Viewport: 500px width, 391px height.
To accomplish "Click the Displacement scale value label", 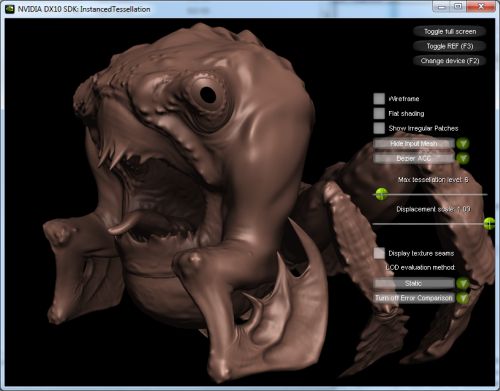I will pos(433,209).
